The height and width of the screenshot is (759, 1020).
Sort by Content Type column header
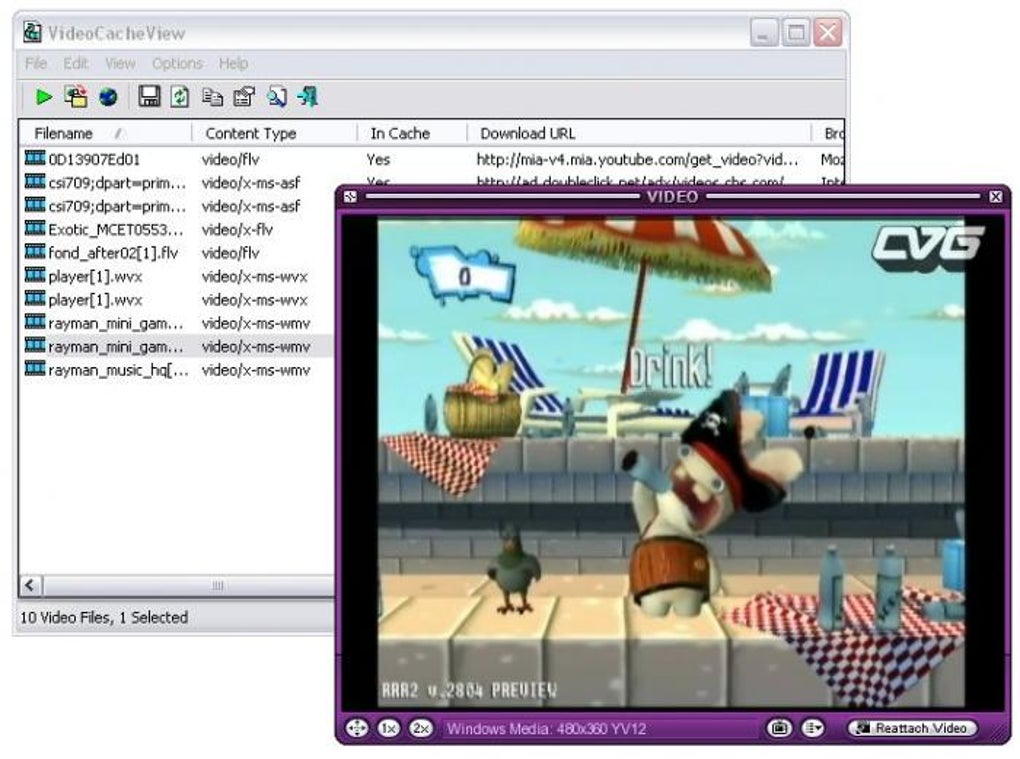pyautogui.click(x=275, y=133)
